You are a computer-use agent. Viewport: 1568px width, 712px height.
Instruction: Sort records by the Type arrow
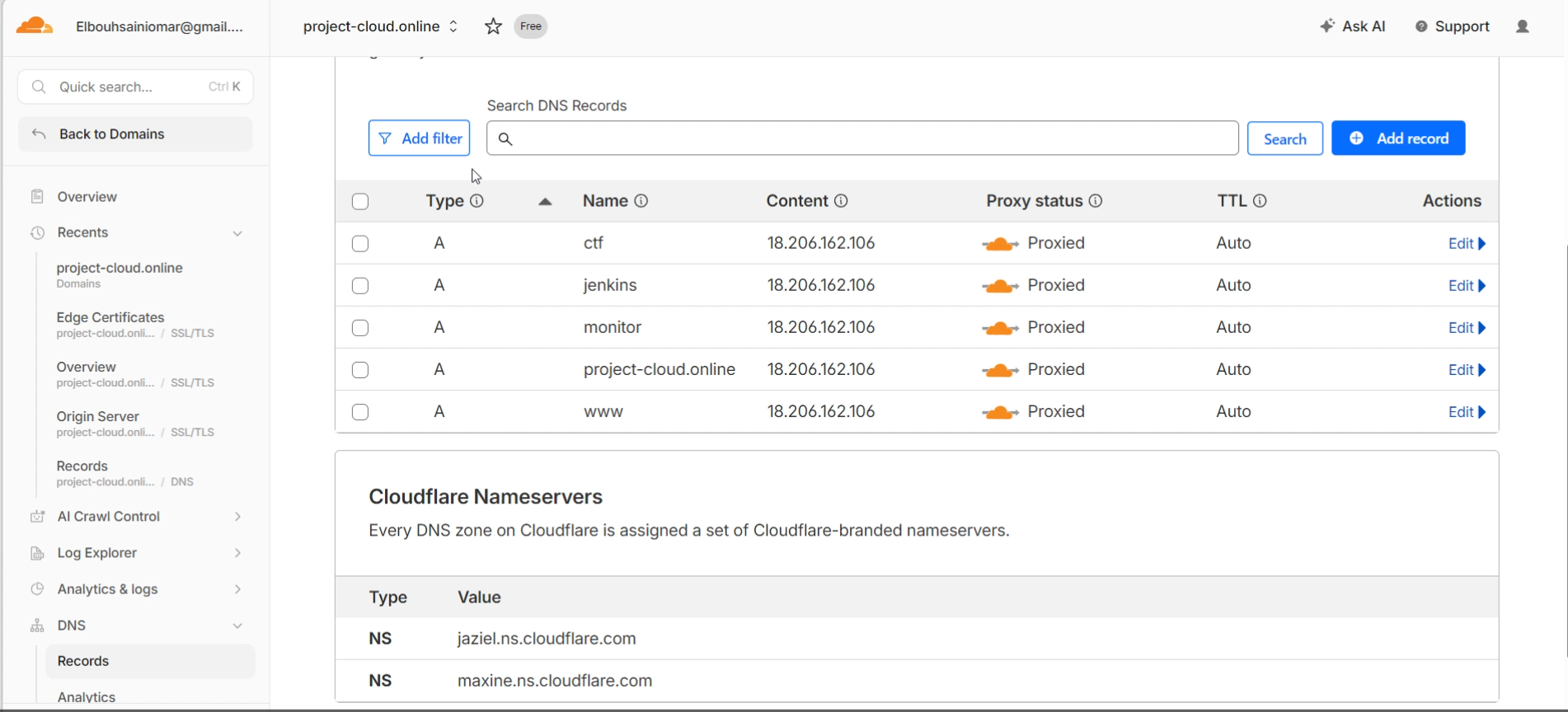point(545,202)
